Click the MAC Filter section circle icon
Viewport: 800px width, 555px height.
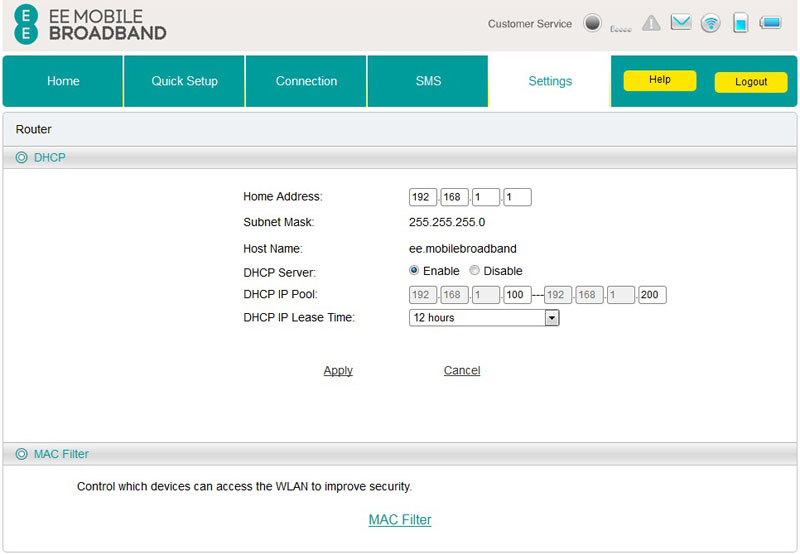click(21, 454)
